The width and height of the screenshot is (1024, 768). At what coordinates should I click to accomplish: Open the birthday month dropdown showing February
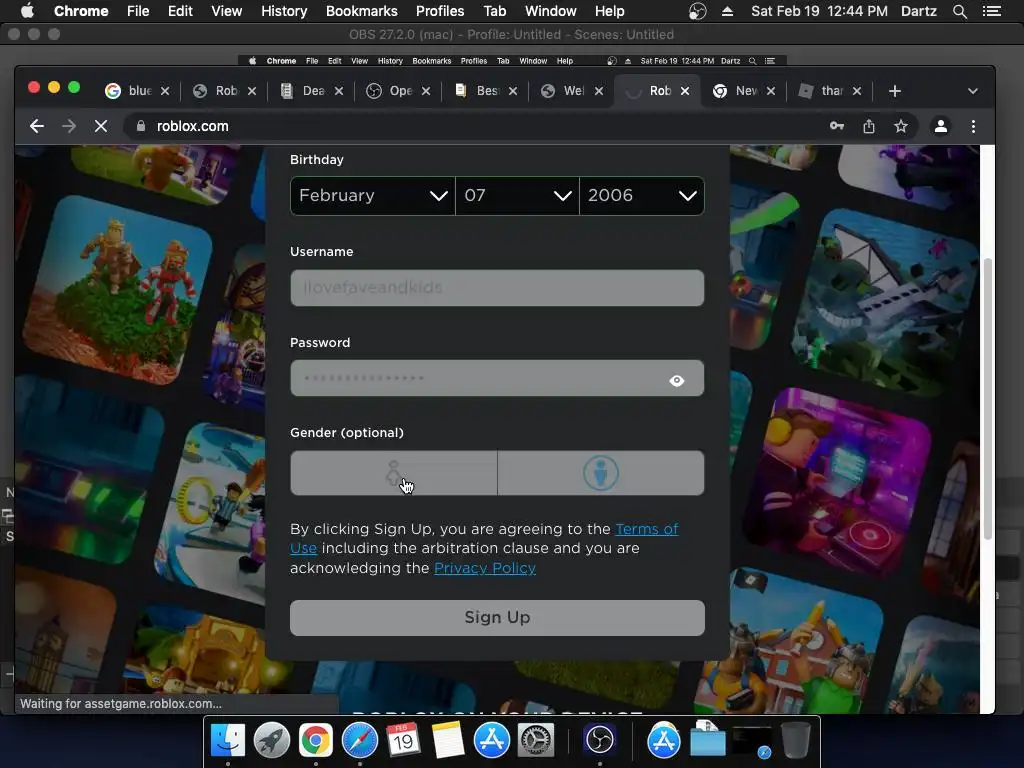pyautogui.click(x=373, y=195)
